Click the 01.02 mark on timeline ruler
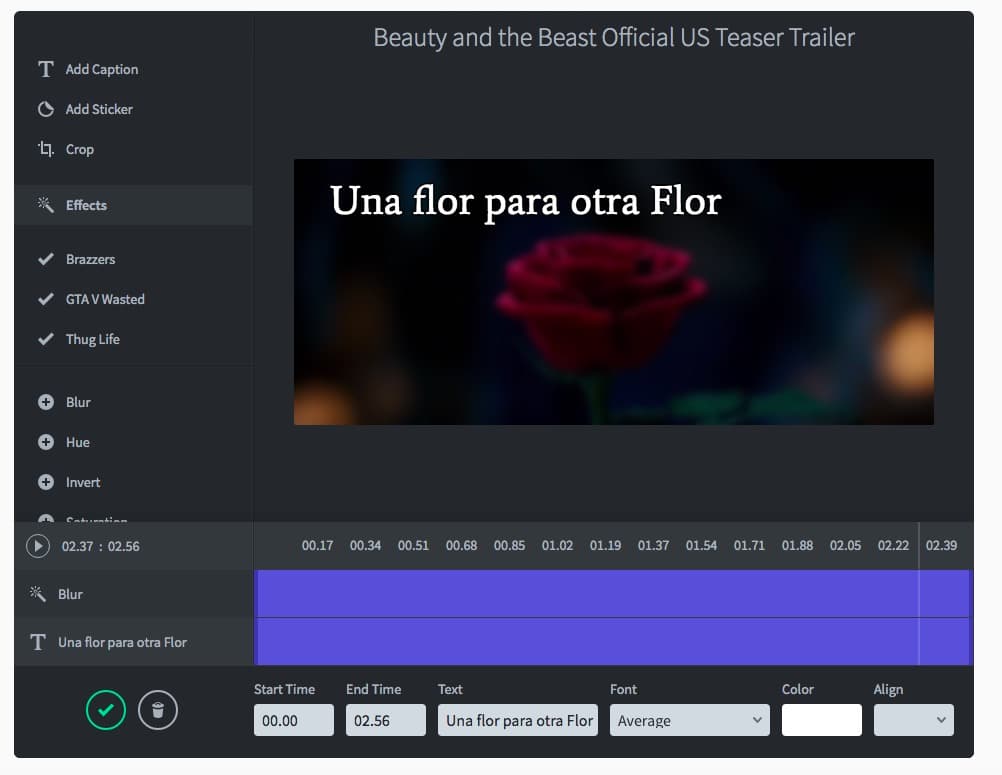The height and width of the screenshot is (775, 1002). coord(557,546)
